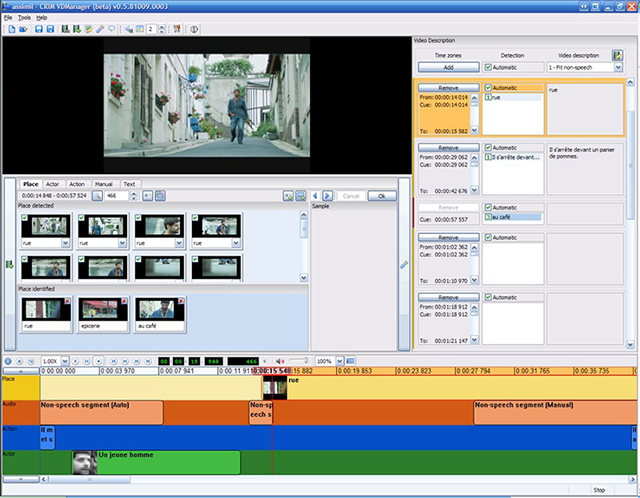The image size is (640, 498).
Task: Go to next sample with right arrow
Action: tap(327, 196)
